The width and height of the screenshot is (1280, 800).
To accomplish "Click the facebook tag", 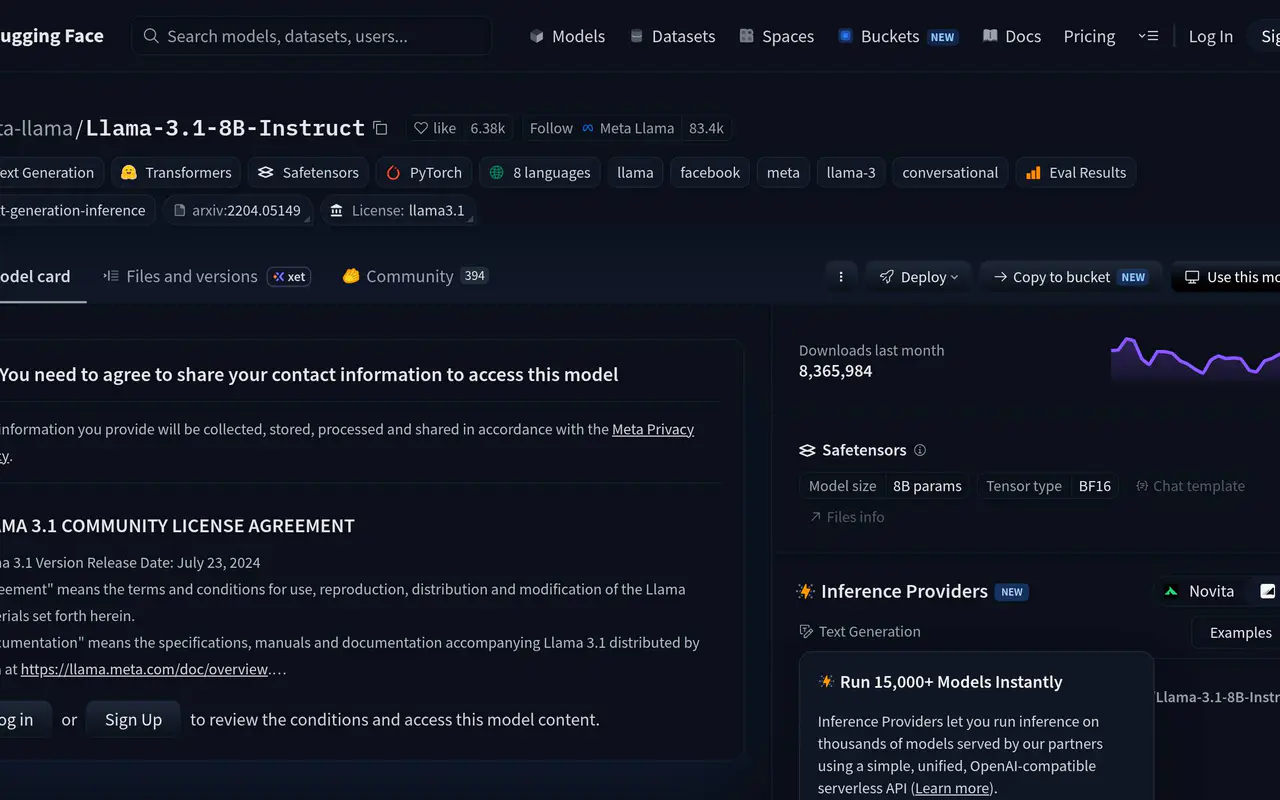I will (710, 172).
